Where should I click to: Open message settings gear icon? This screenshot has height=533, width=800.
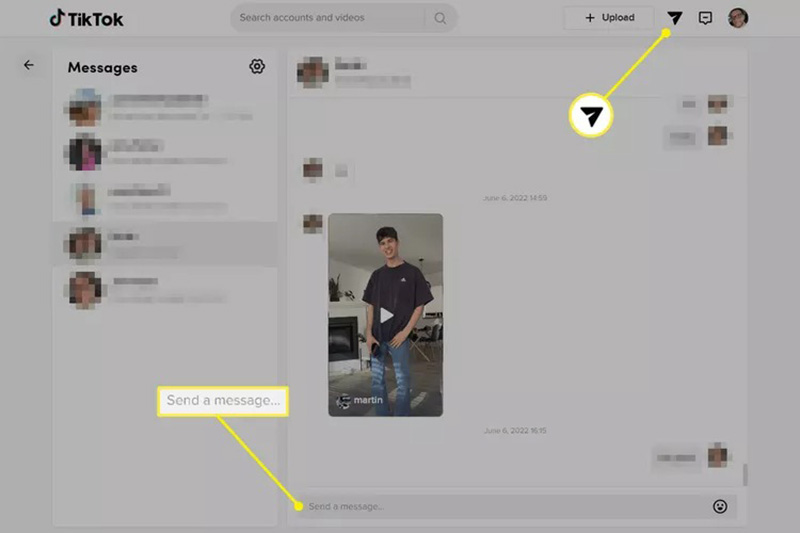coord(257,66)
